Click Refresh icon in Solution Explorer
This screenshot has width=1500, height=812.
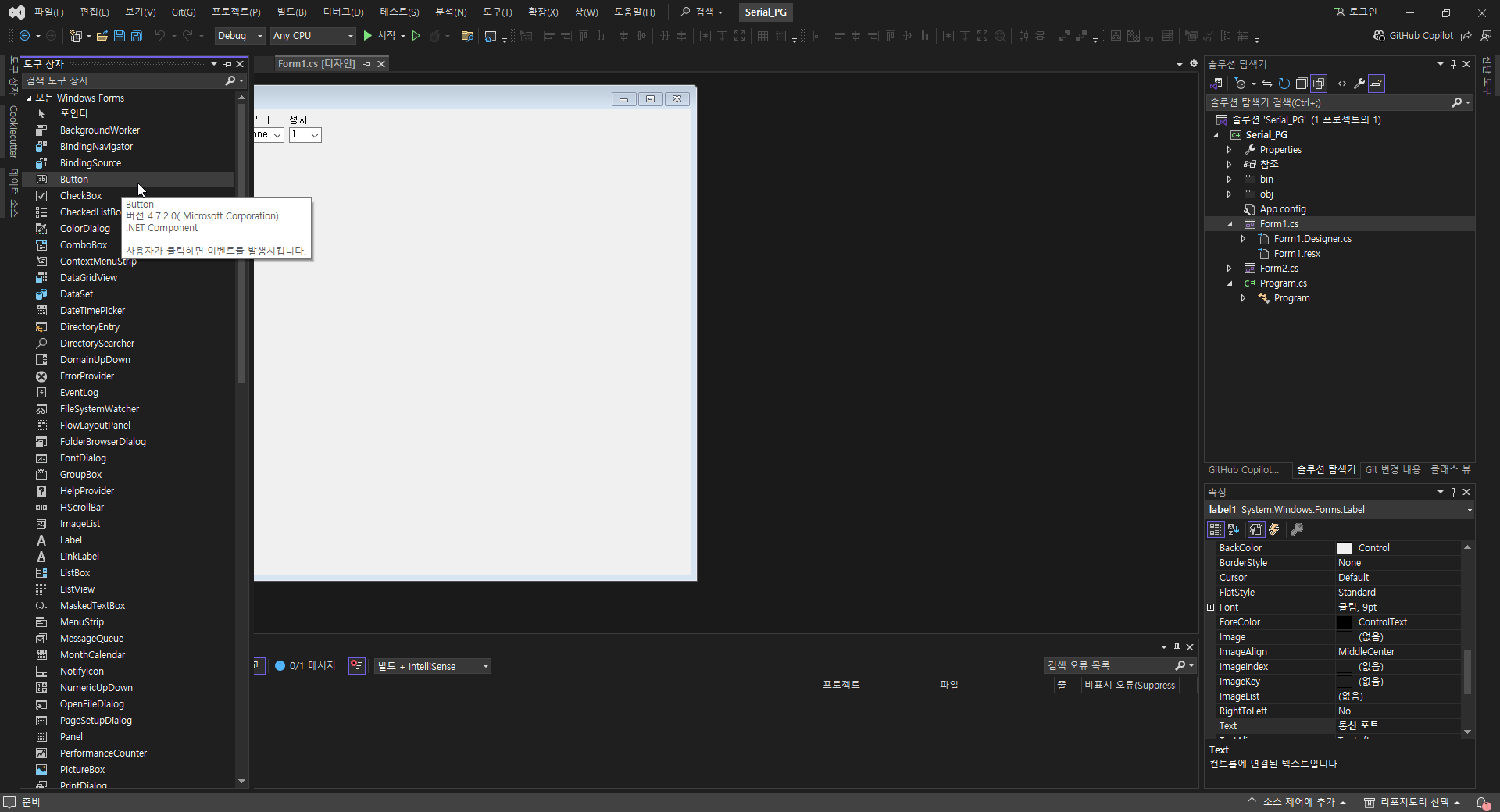[1284, 84]
